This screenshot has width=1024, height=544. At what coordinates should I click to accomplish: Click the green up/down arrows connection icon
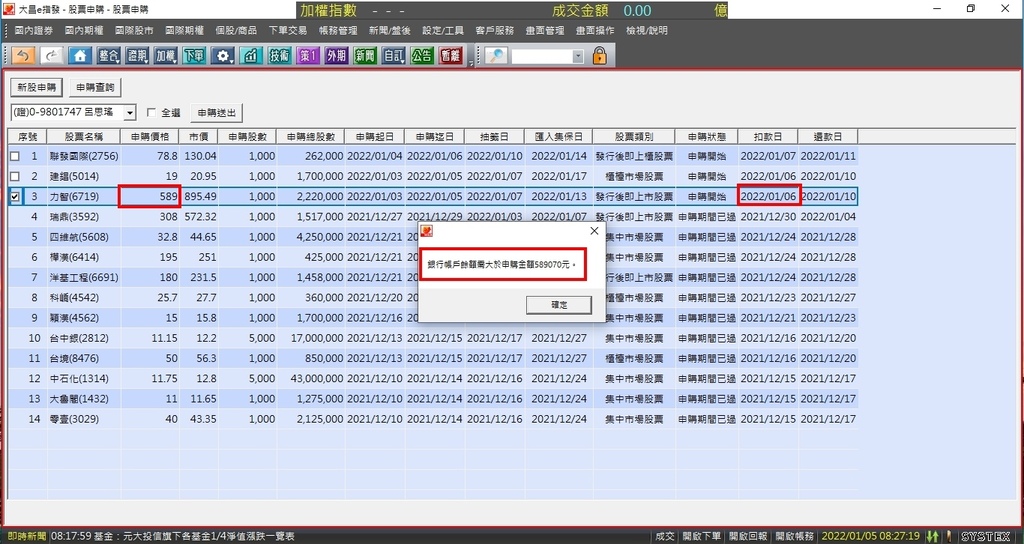coord(933,536)
